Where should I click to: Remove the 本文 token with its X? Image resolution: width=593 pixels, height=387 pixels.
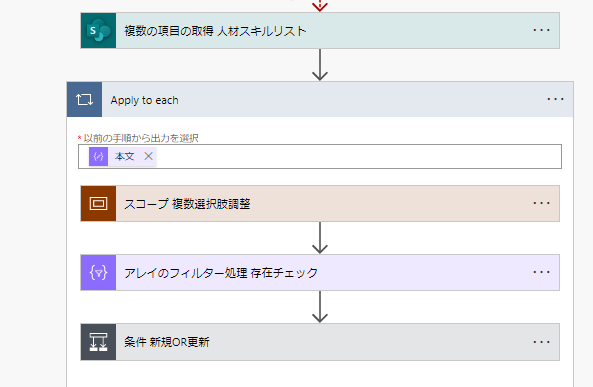pyautogui.click(x=149, y=156)
